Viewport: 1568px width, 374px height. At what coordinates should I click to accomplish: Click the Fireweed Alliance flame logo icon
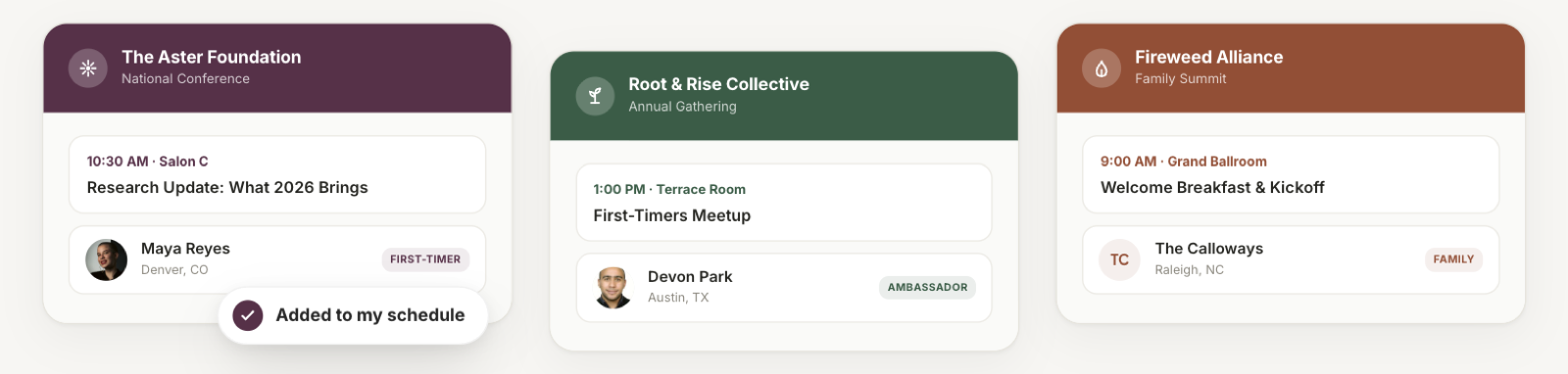[x=1102, y=69]
